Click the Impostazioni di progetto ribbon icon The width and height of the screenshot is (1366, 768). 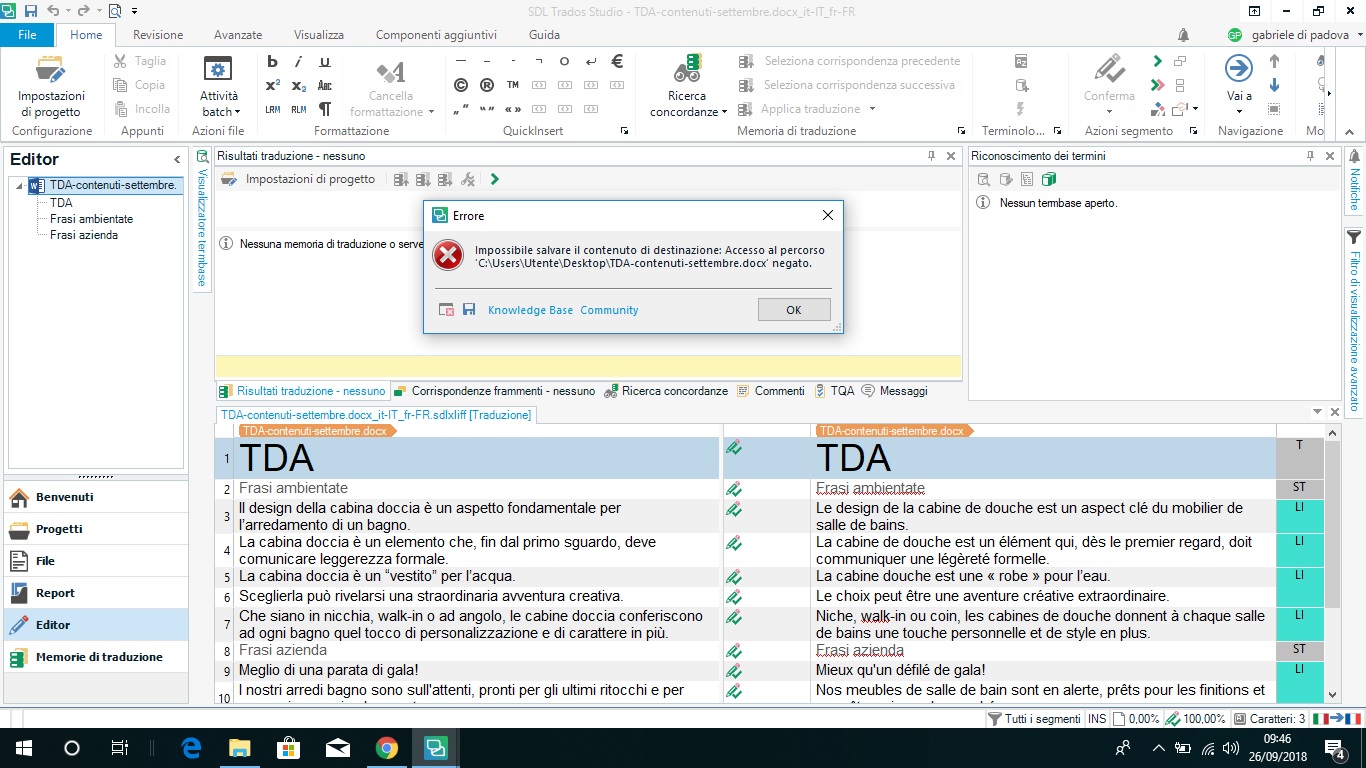point(51,72)
